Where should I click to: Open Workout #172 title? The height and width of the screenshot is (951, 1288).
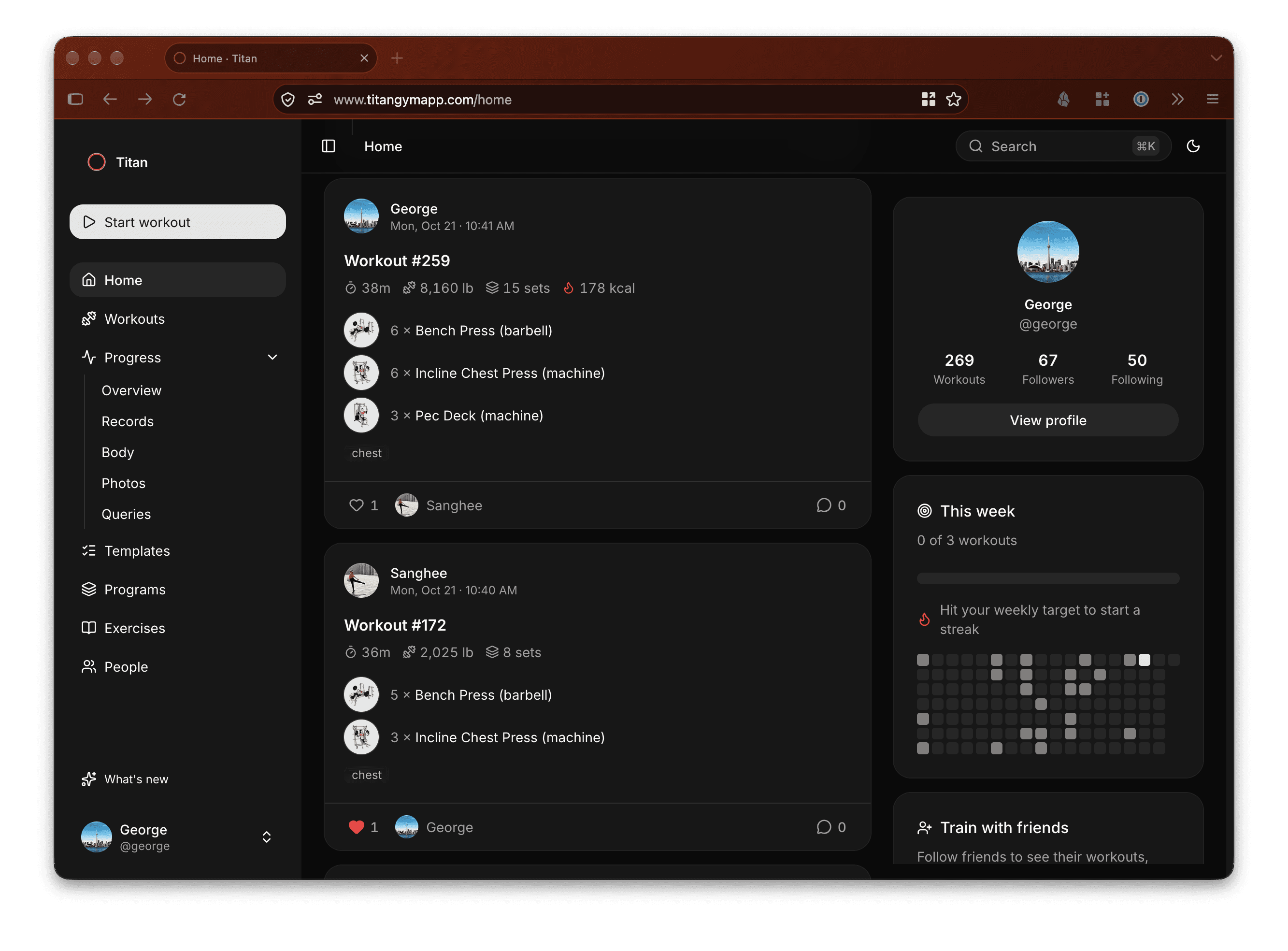point(395,625)
